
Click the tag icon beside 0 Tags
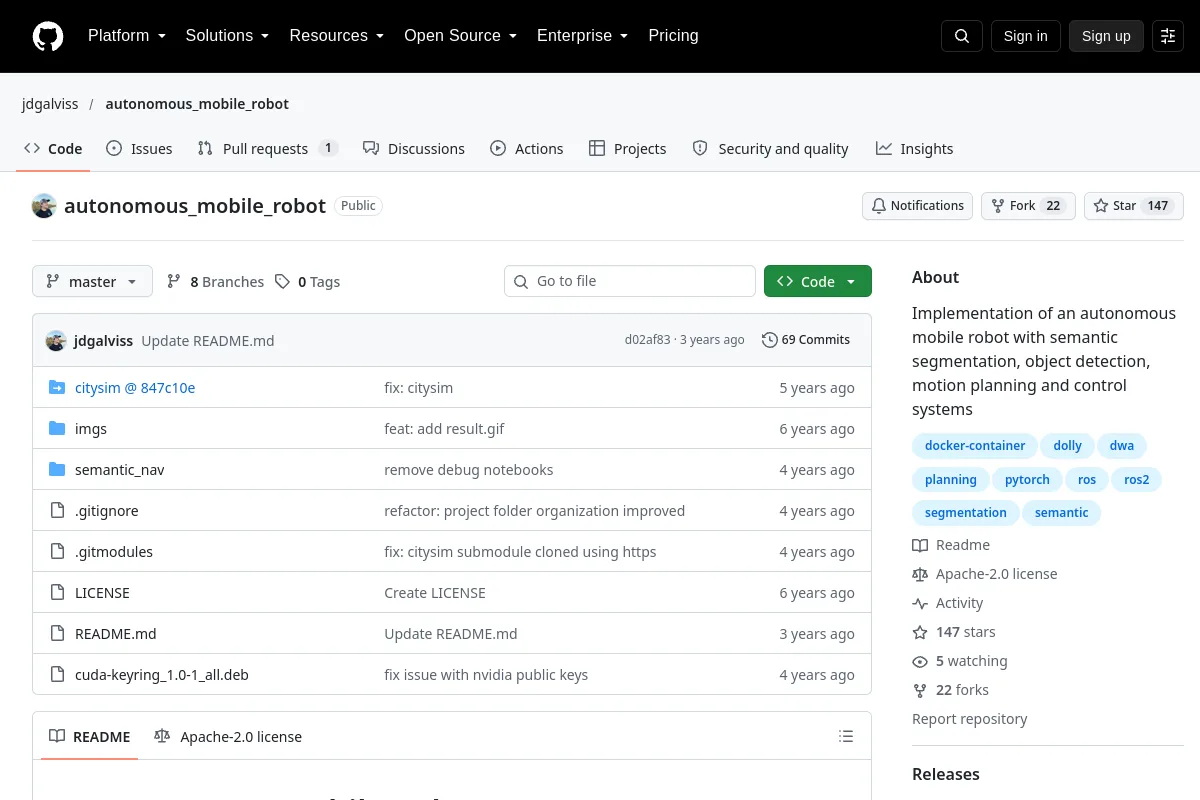[283, 282]
